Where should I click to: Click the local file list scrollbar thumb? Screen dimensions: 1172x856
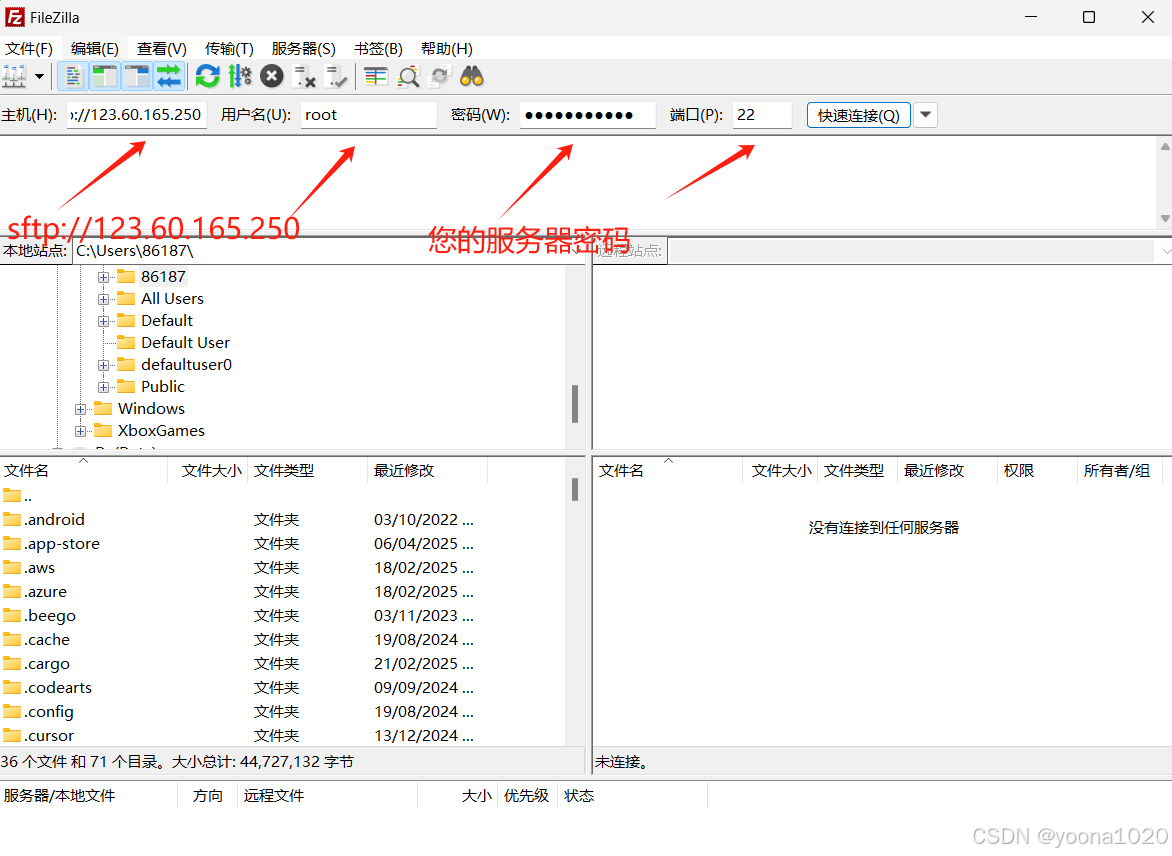pos(575,490)
